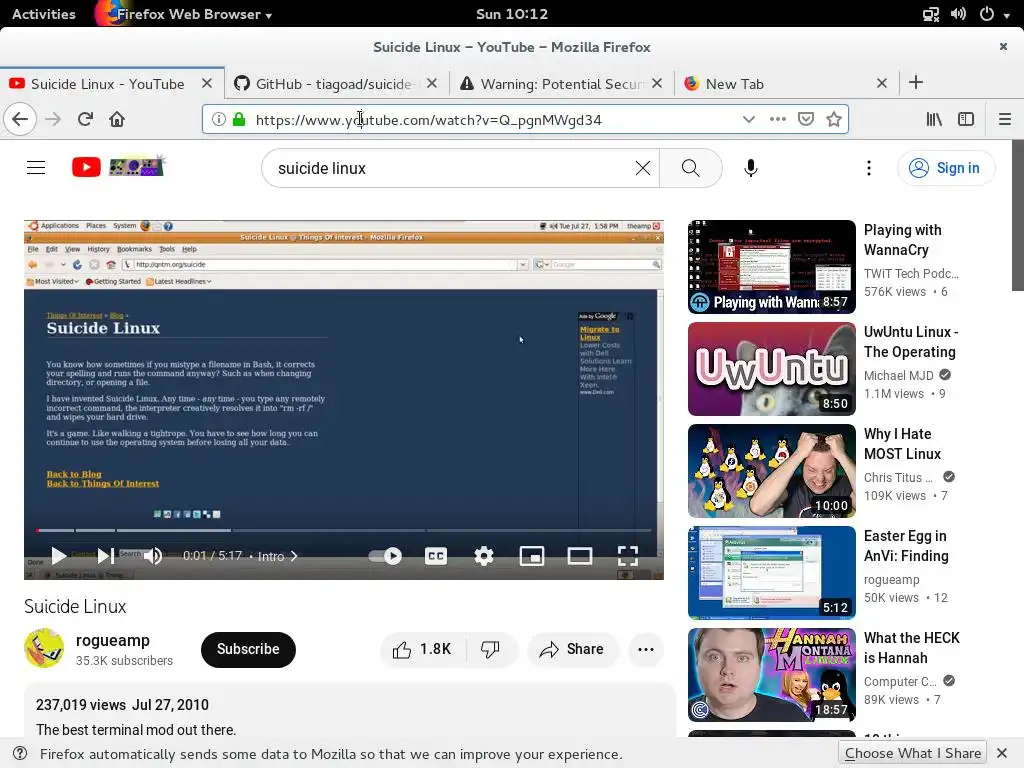Click the Firefox address bar URL
The width and height of the screenshot is (1024, 768).
click(428, 120)
